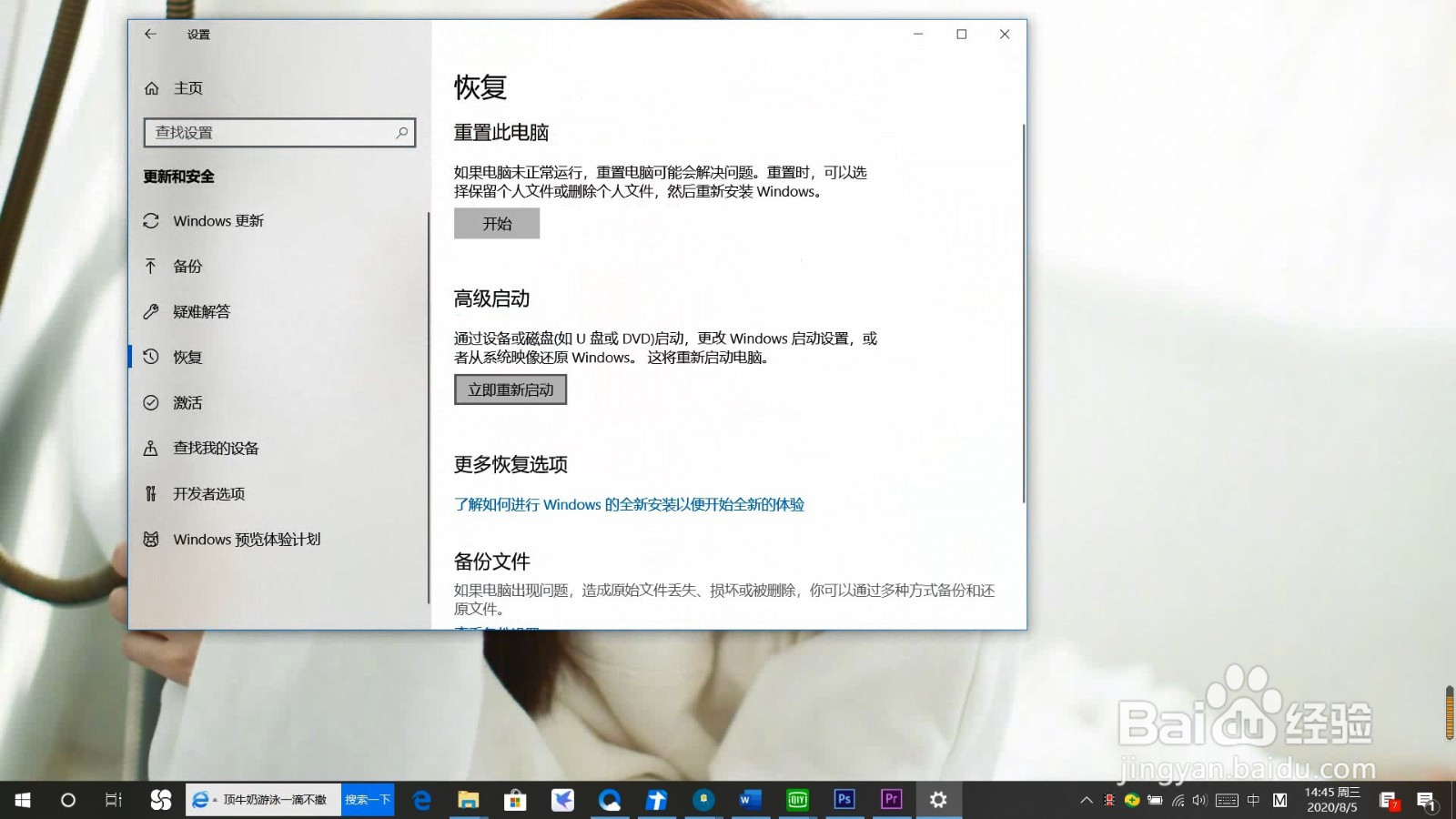Viewport: 1456px width, 819px height.
Task: Open iQIYI app from taskbar
Action: (x=797, y=800)
